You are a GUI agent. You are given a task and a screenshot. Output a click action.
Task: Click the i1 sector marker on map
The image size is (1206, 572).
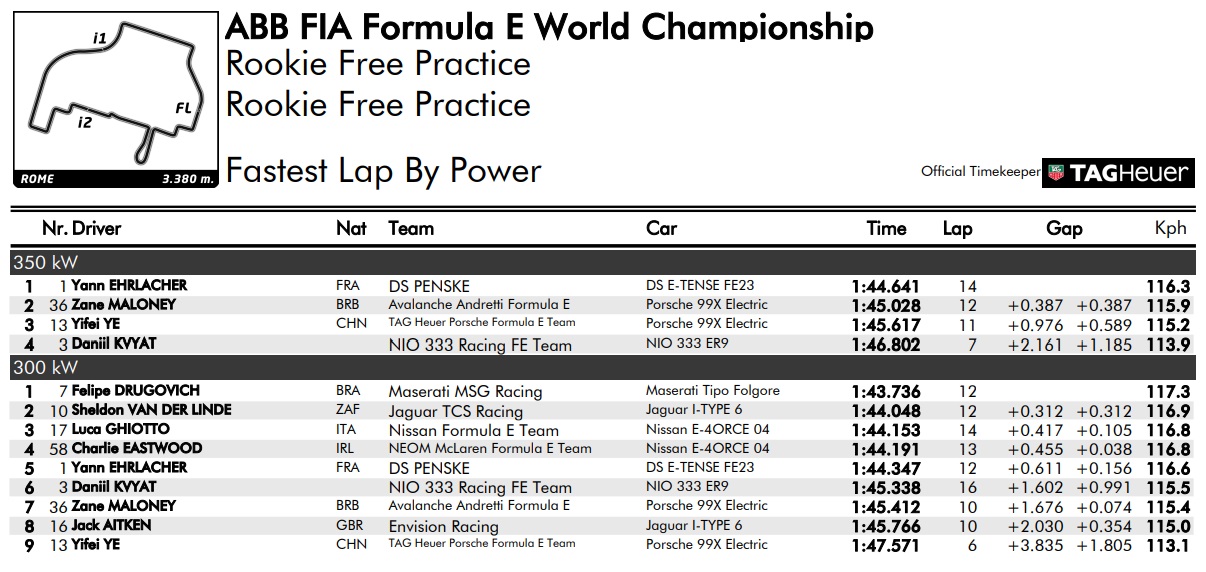pos(99,38)
